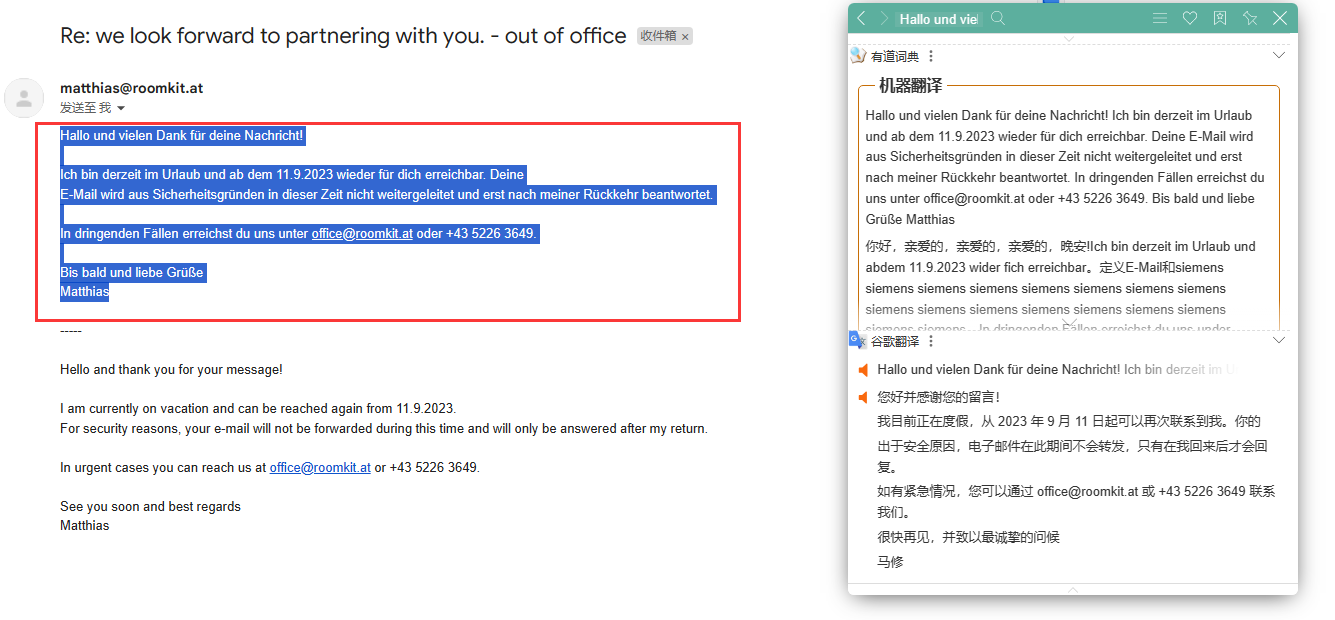Click the magnifier search icon in popup header

[x=997, y=19]
